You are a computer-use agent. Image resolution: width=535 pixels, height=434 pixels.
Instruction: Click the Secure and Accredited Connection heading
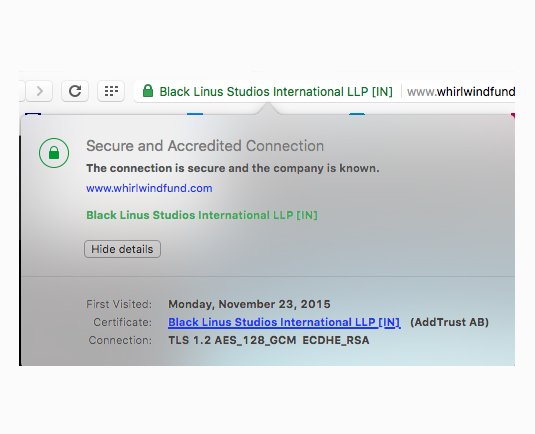pyautogui.click(x=205, y=146)
